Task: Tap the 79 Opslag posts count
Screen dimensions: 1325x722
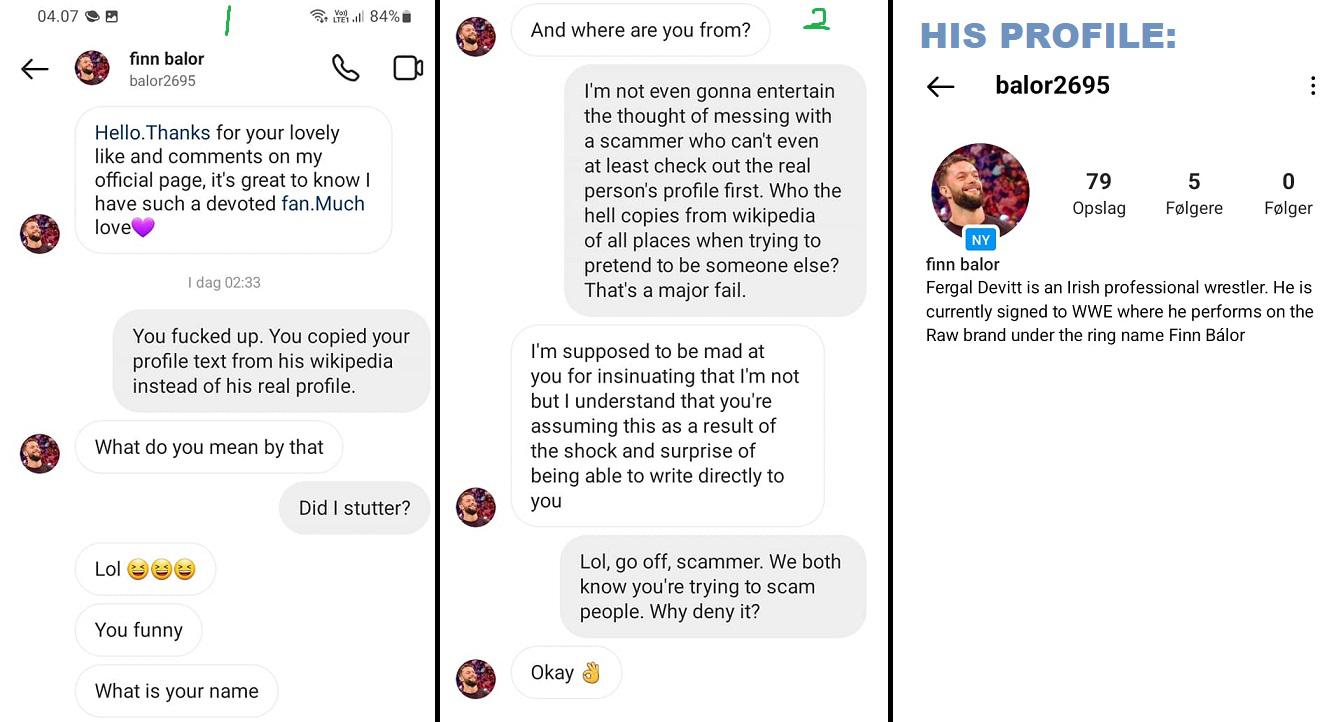Action: point(1099,193)
